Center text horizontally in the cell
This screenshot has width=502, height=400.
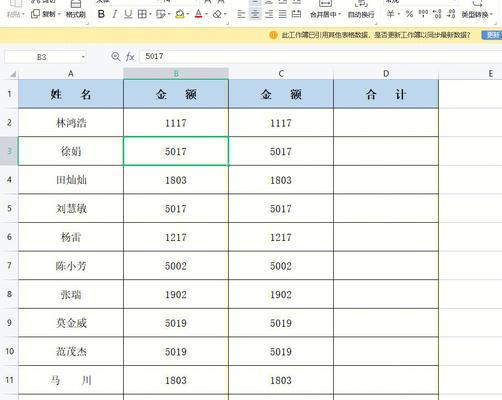click(255, 14)
